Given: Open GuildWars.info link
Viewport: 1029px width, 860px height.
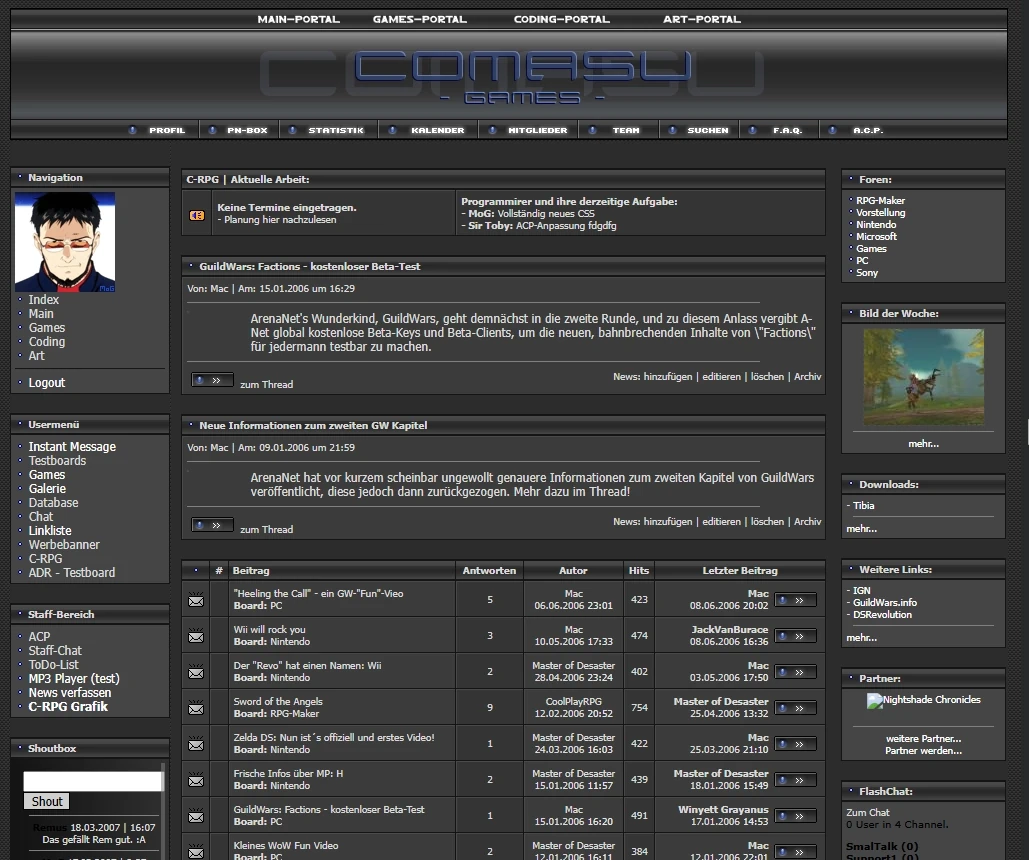Looking at the screenshot, I should click(885, 603).
